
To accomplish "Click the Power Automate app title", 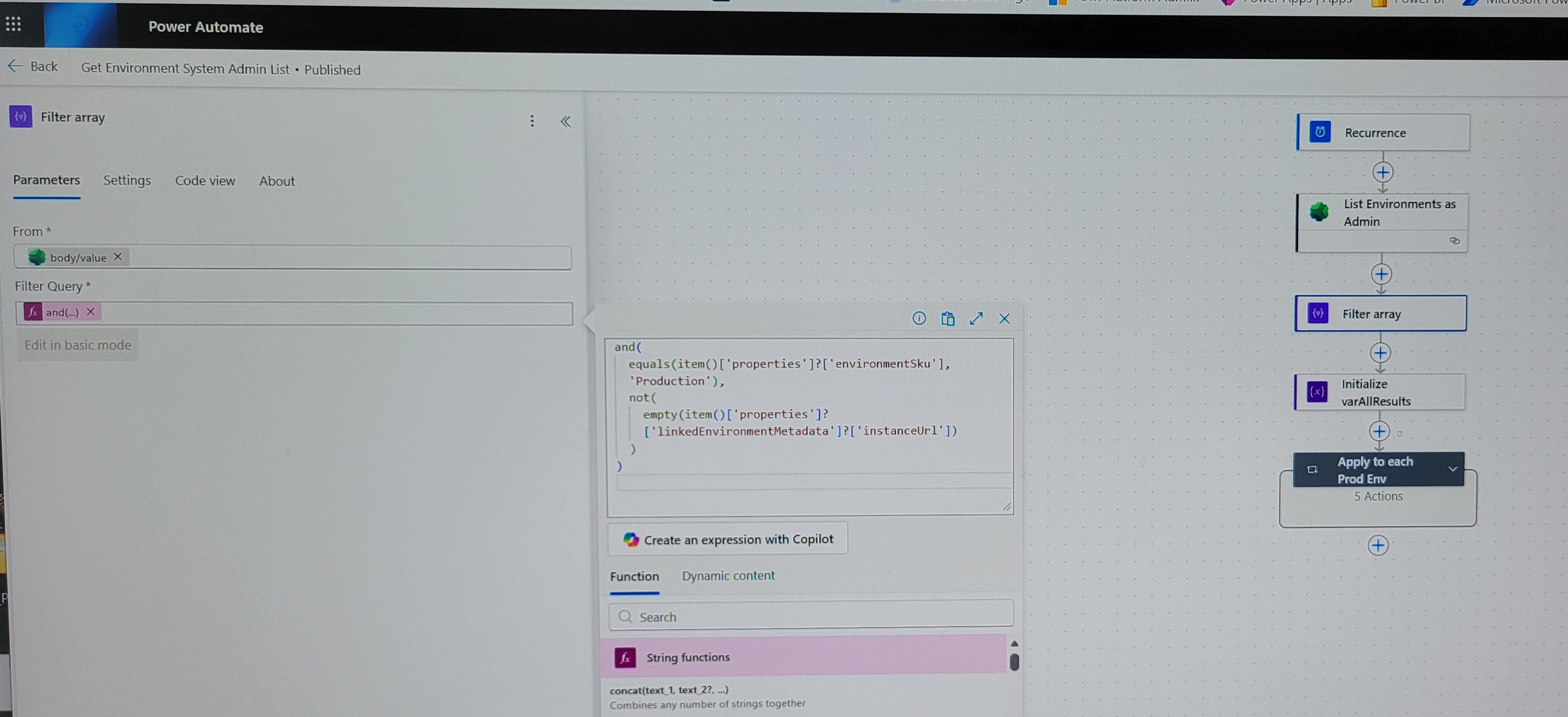I will (x=206, y=27).
